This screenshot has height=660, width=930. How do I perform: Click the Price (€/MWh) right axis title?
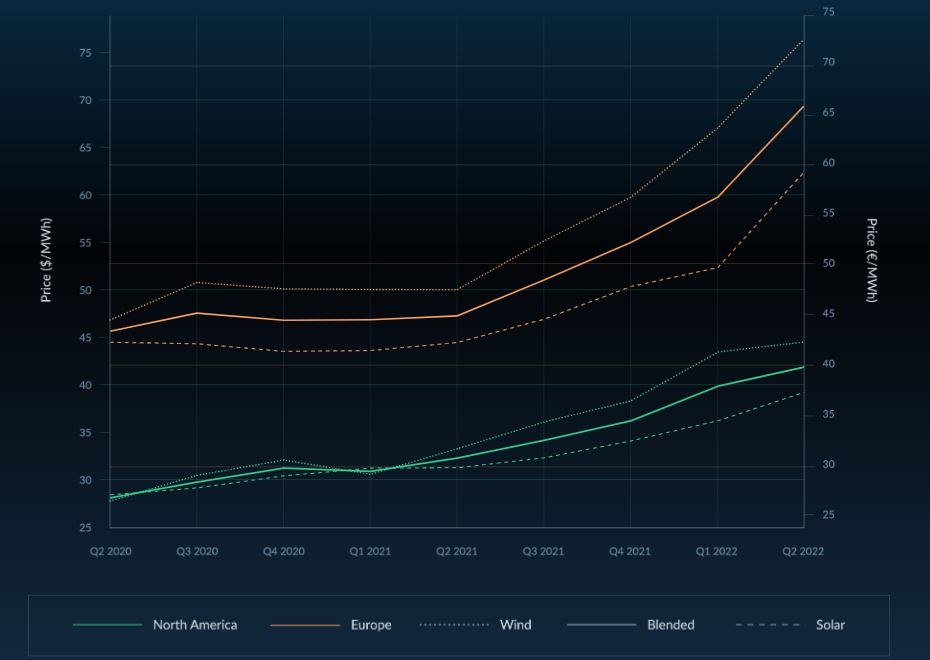pos(871,260)
